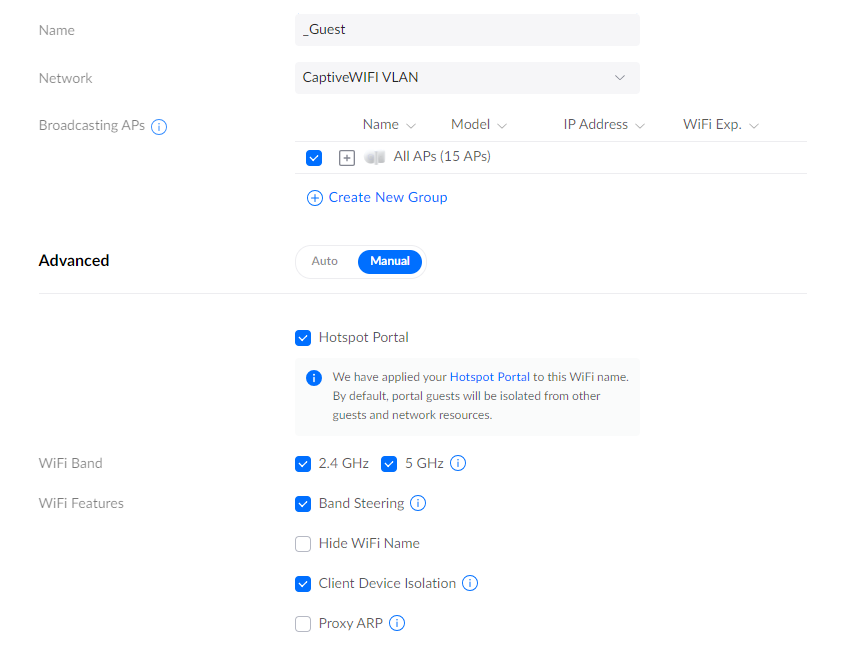Open the Network dropdown showing CaptiveWIFI VLAN
The image size is (843, 646).
[467, 78]
